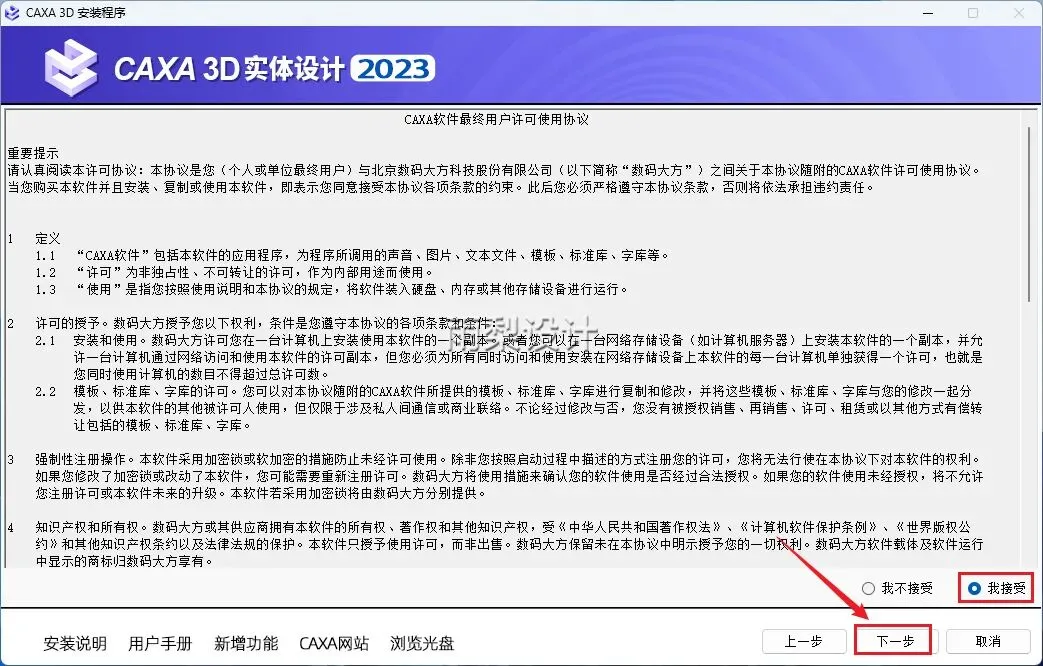1043x666 pixels.
Task: Close the installer window
Action: 1019,13
